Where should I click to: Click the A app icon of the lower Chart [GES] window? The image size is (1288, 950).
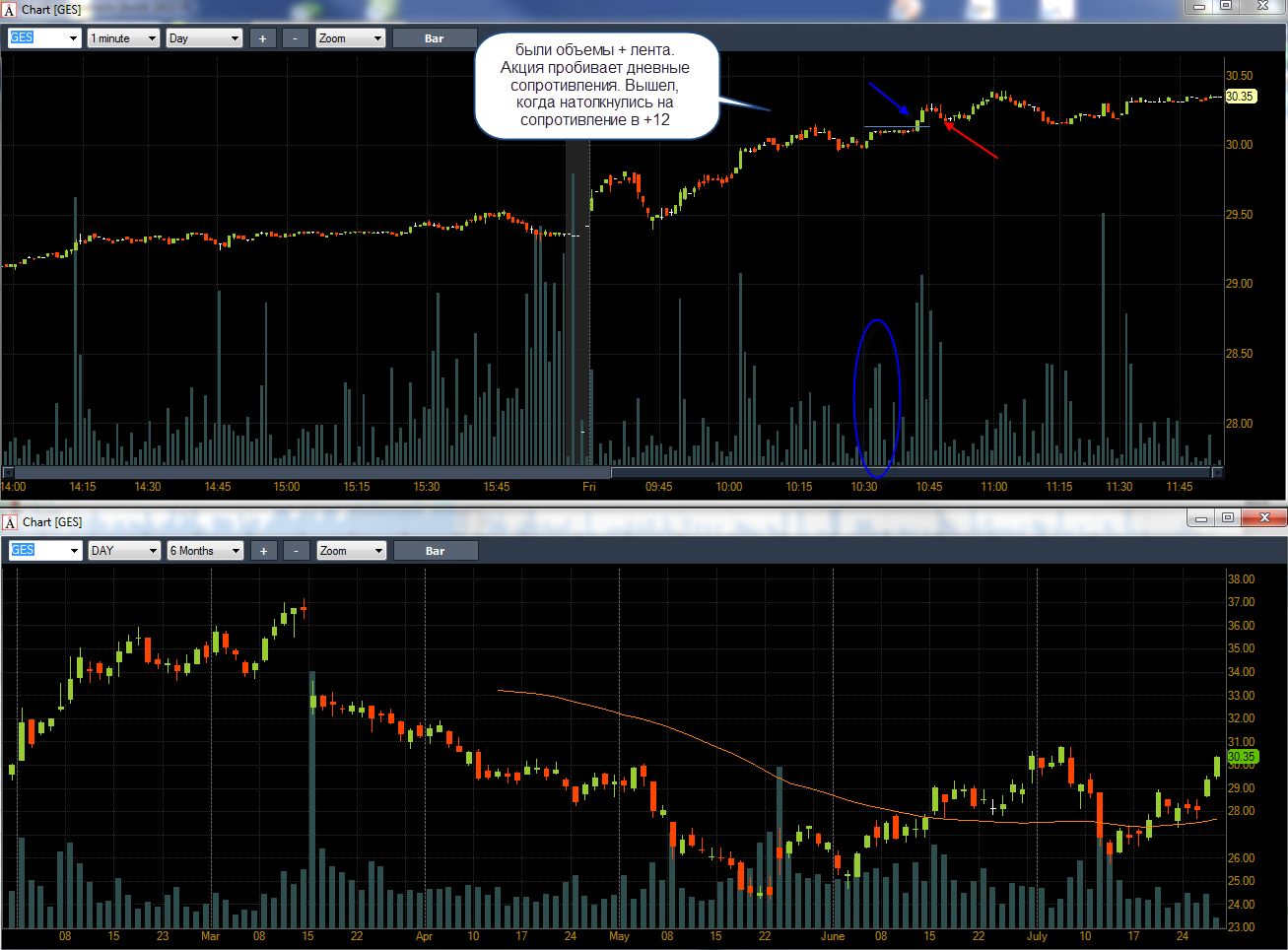10,522
